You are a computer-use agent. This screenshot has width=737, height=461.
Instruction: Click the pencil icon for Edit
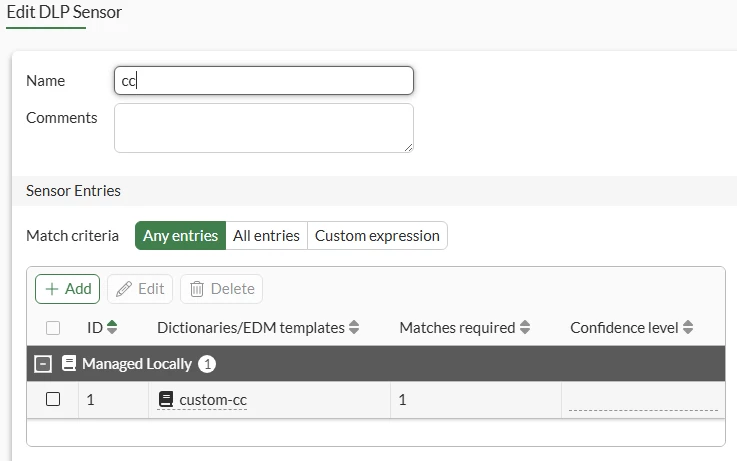tap(124, 289)
